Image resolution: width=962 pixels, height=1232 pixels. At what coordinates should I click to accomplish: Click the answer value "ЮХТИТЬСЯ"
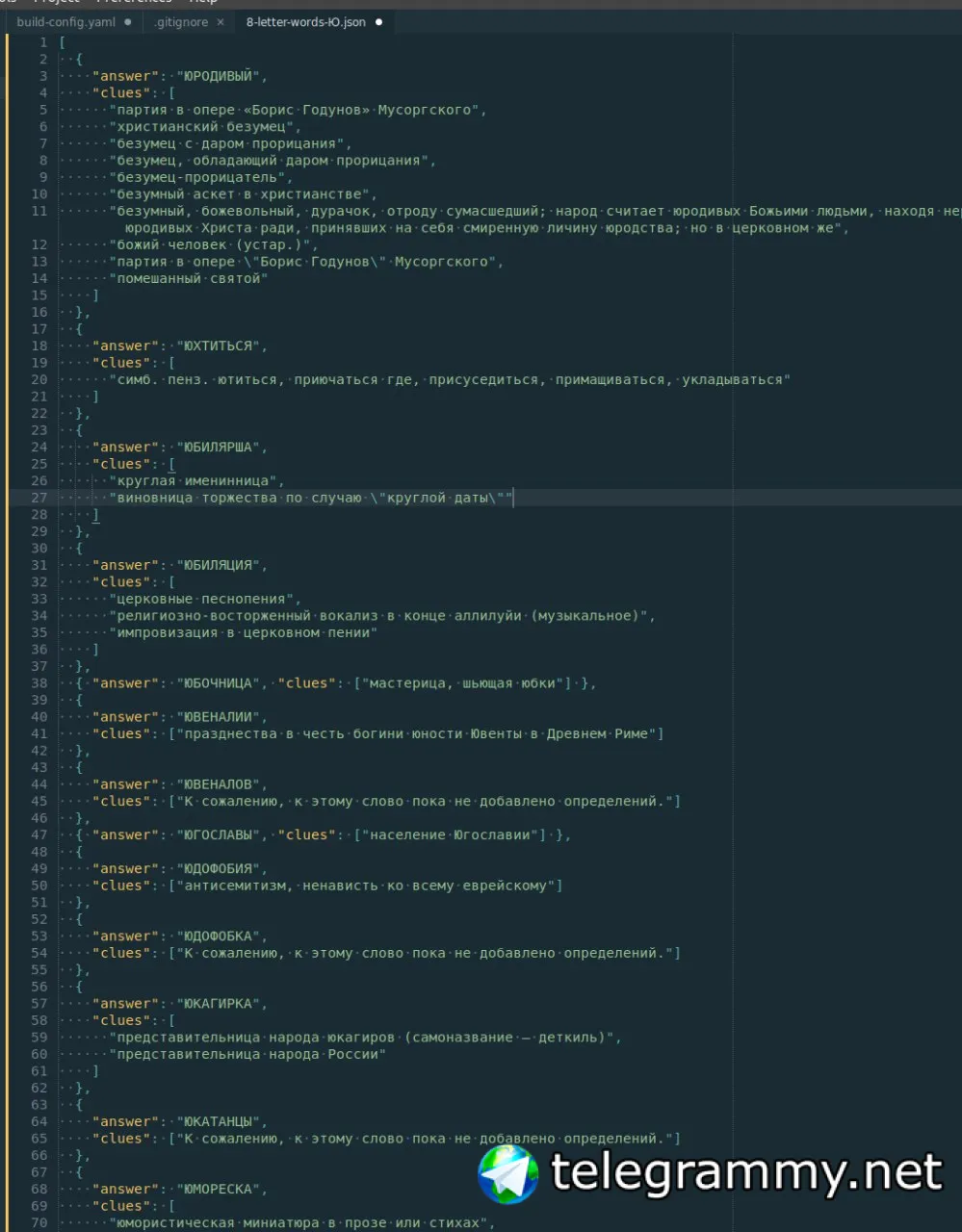pos(218,346)
